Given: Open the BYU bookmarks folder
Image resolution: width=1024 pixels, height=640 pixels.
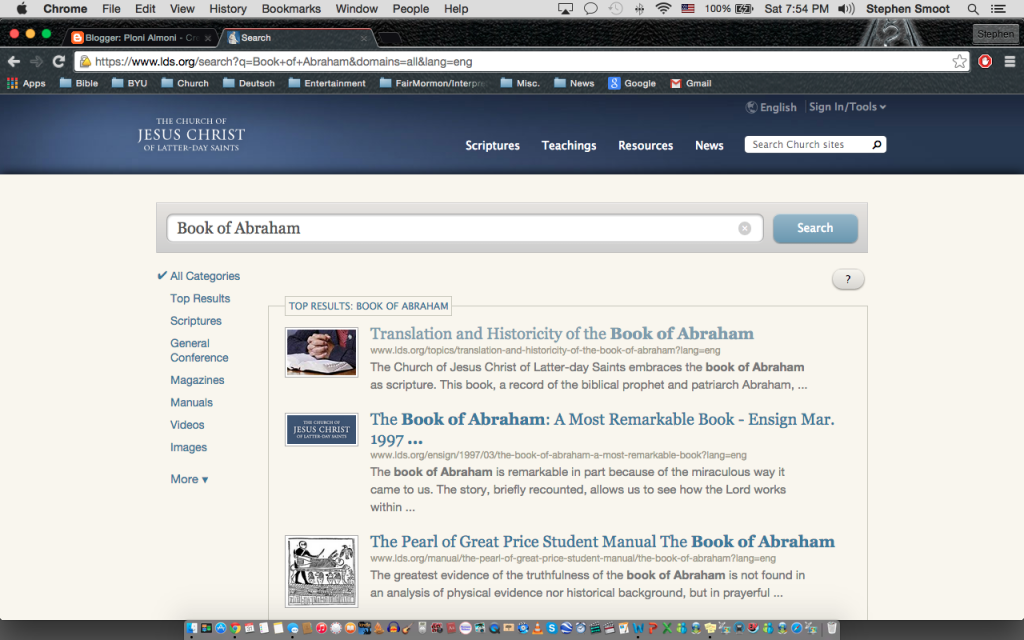Looking at the screenshot, I should click(x=129, y=83).
